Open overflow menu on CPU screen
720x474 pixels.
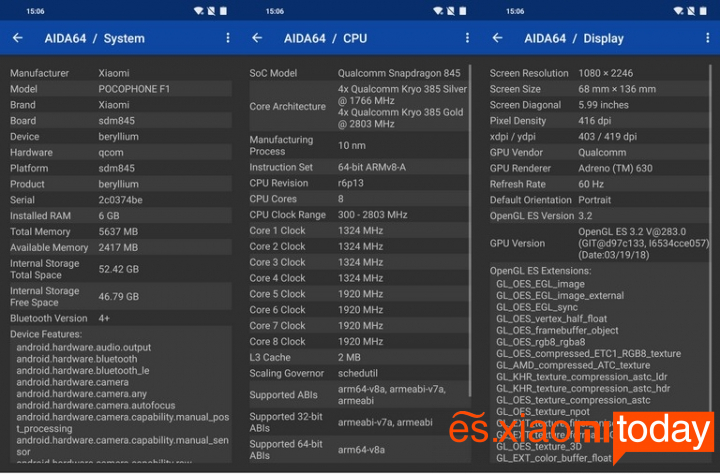pyautogui.click(x=467, y=38)
